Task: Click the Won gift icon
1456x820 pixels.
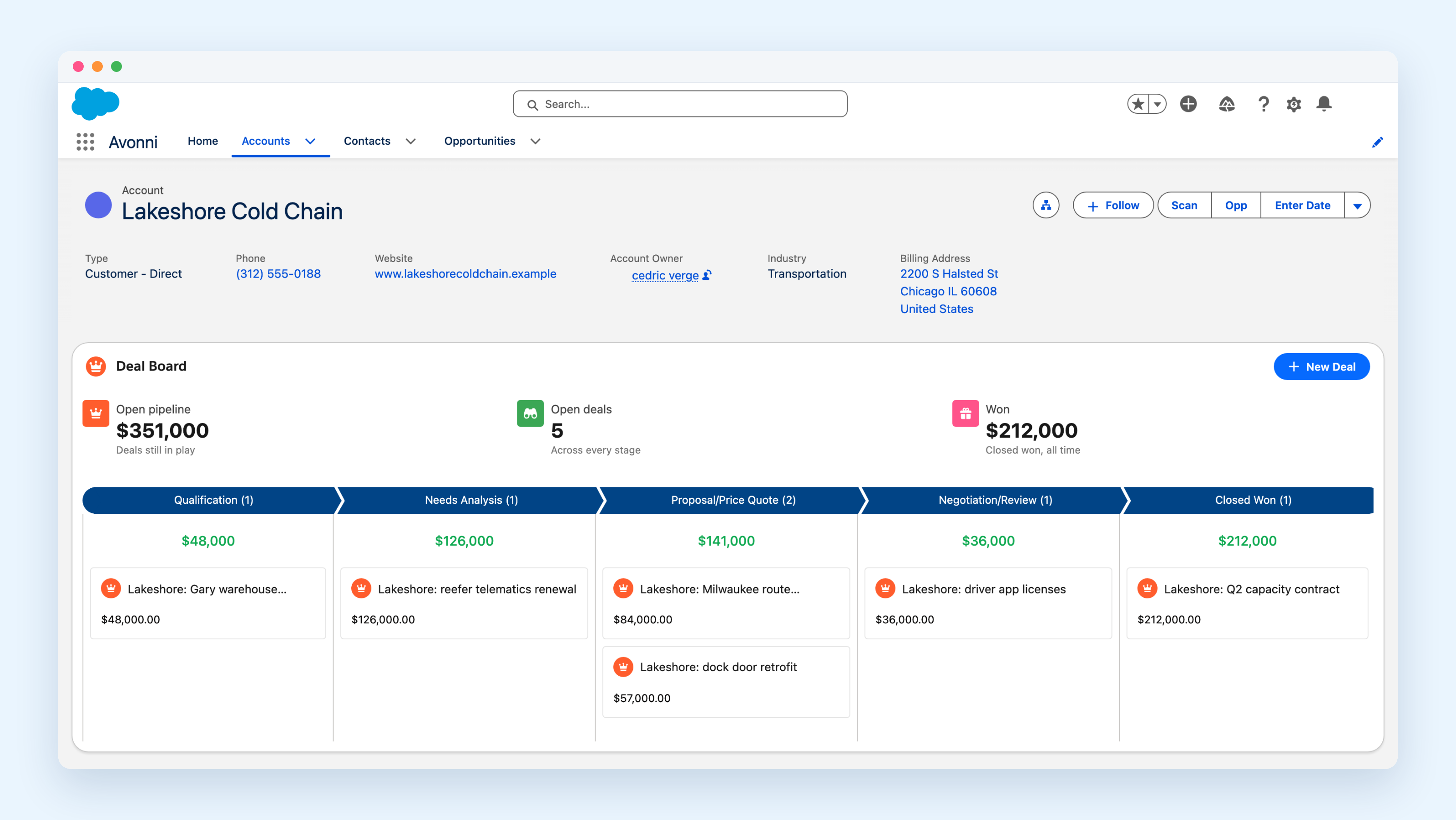Action: [x=966, y=414]
